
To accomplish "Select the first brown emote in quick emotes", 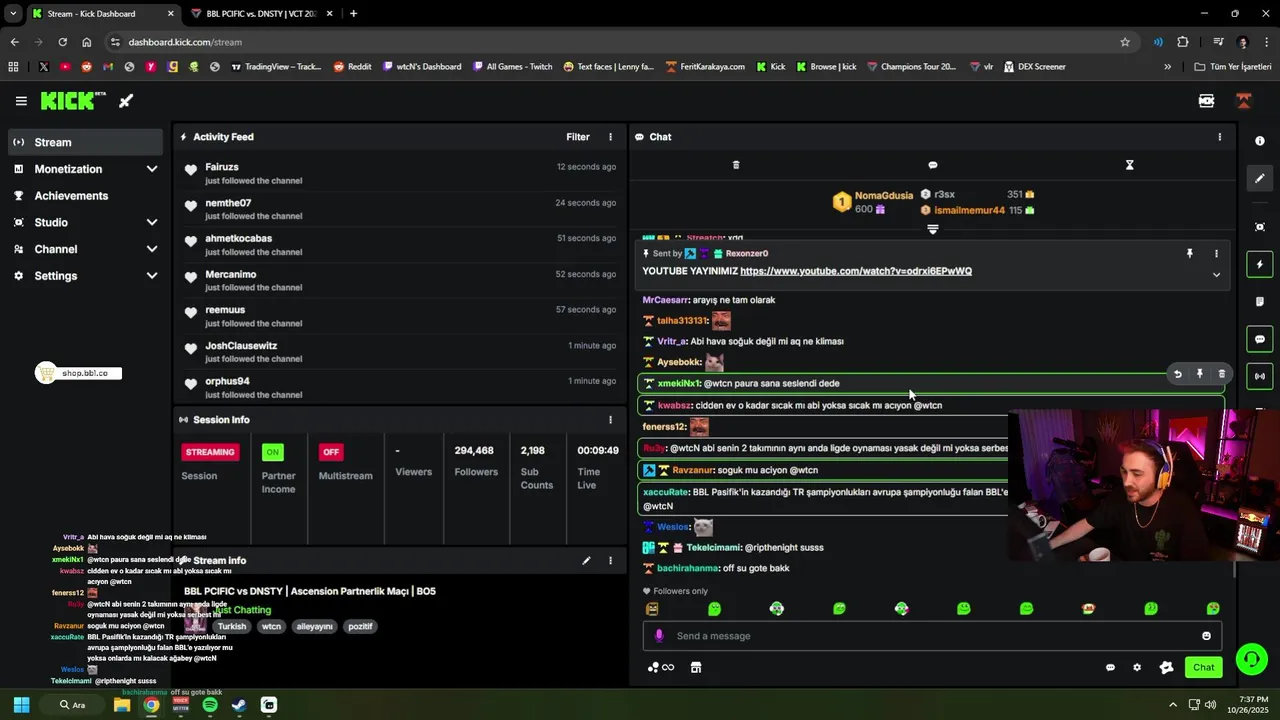I will tap(652, 609).
